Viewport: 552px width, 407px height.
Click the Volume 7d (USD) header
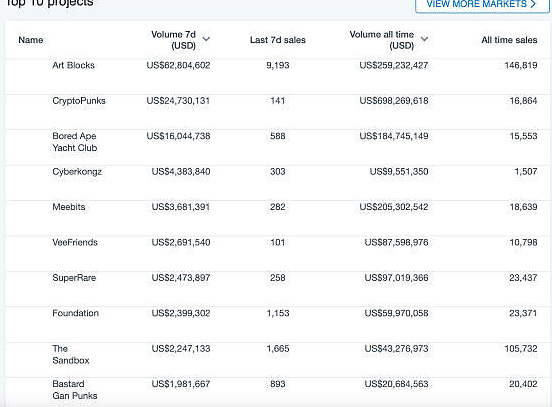pos(174,40)
